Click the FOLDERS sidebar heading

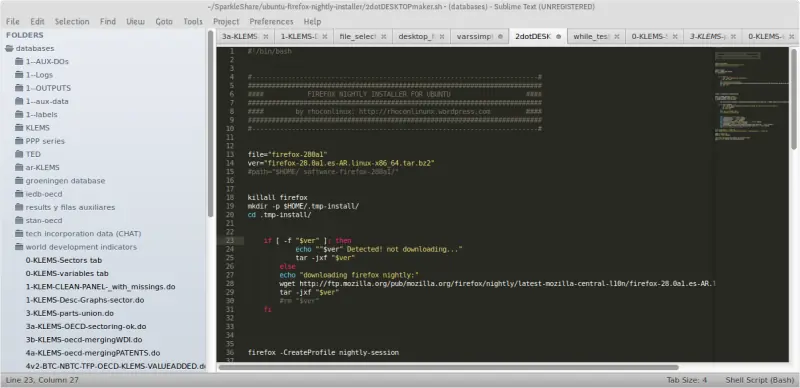[24, 35]
